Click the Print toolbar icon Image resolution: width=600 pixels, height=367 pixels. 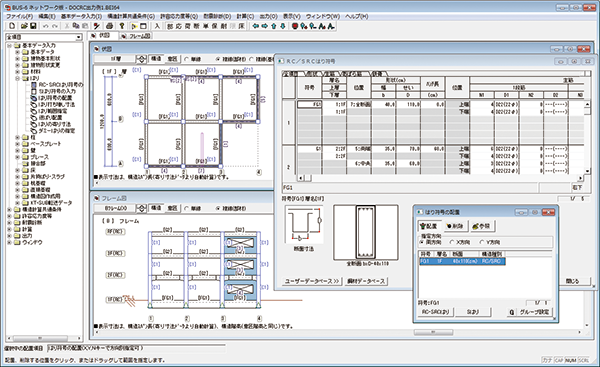coord(109,26)
